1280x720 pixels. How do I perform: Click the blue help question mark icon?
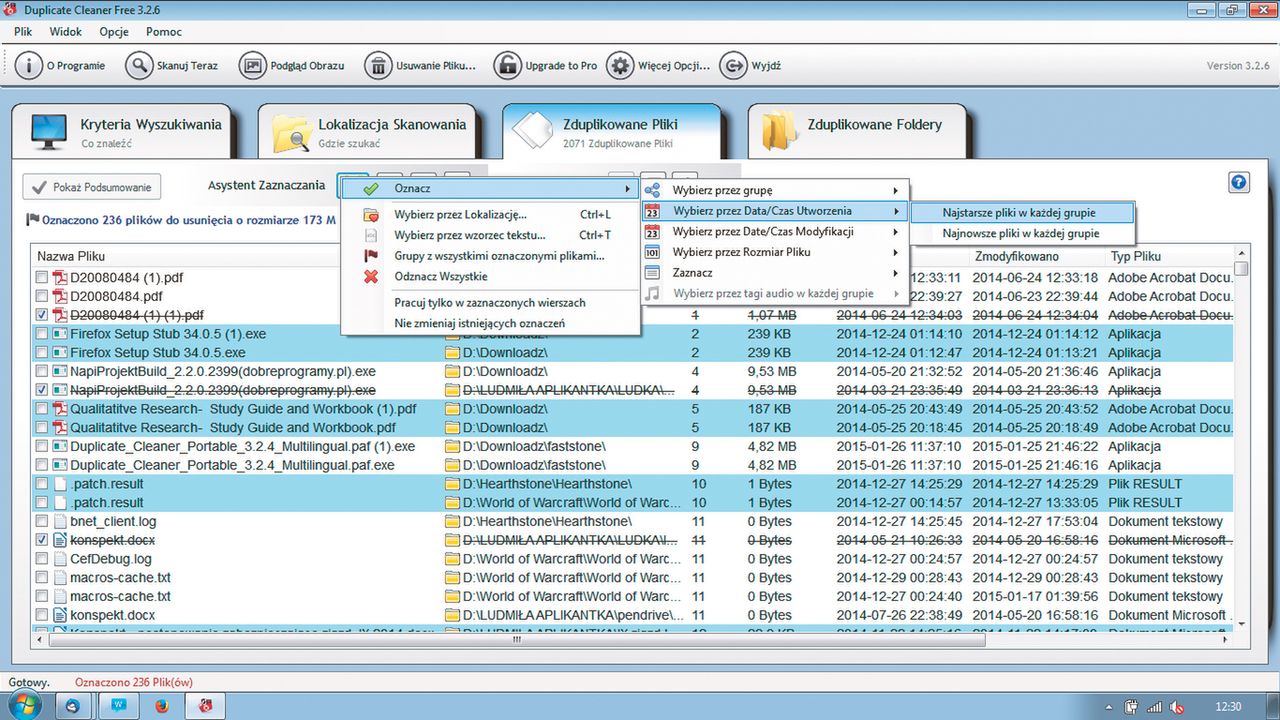(x=1239, y=183)
